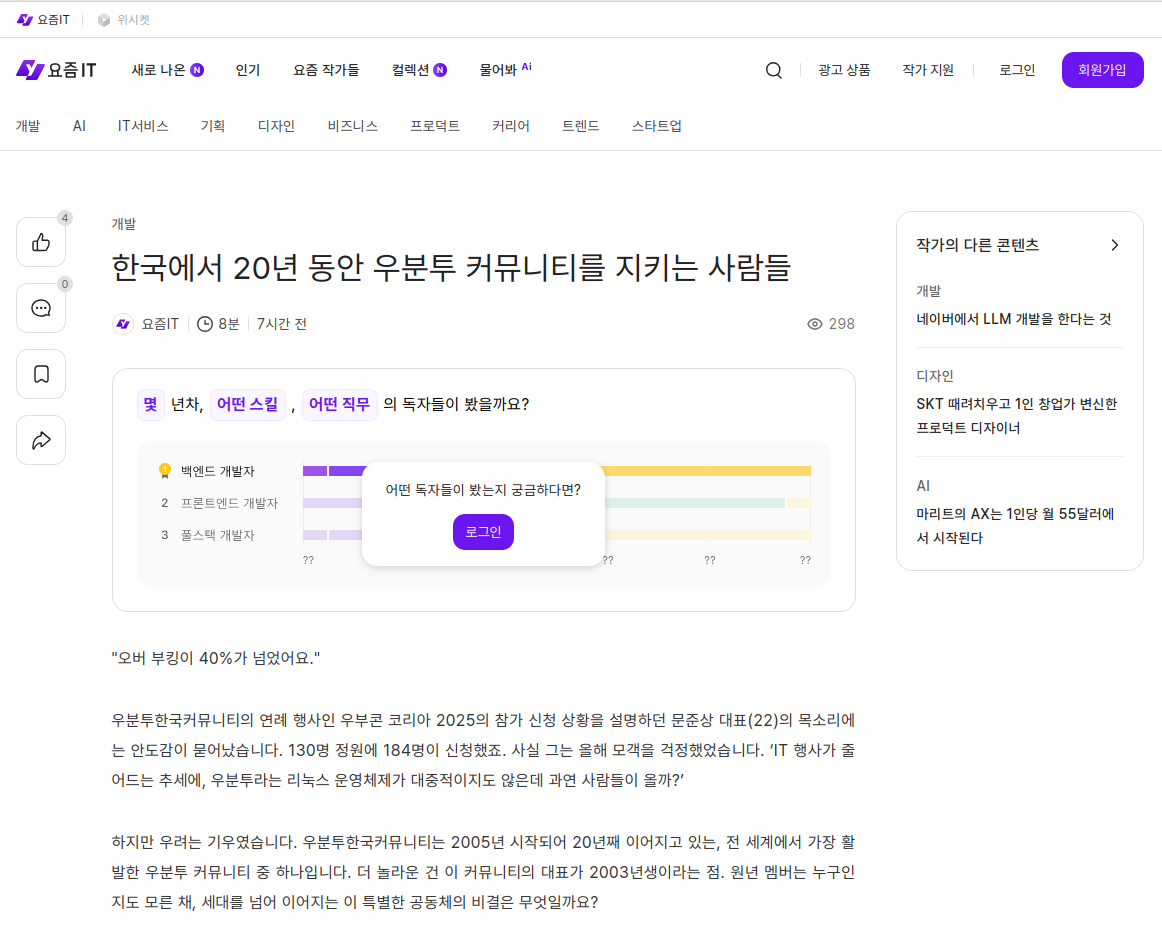1162x934 pixels.
Task: Click 로그인 button in reader stats popup
Action: click(x=483, y=531)
